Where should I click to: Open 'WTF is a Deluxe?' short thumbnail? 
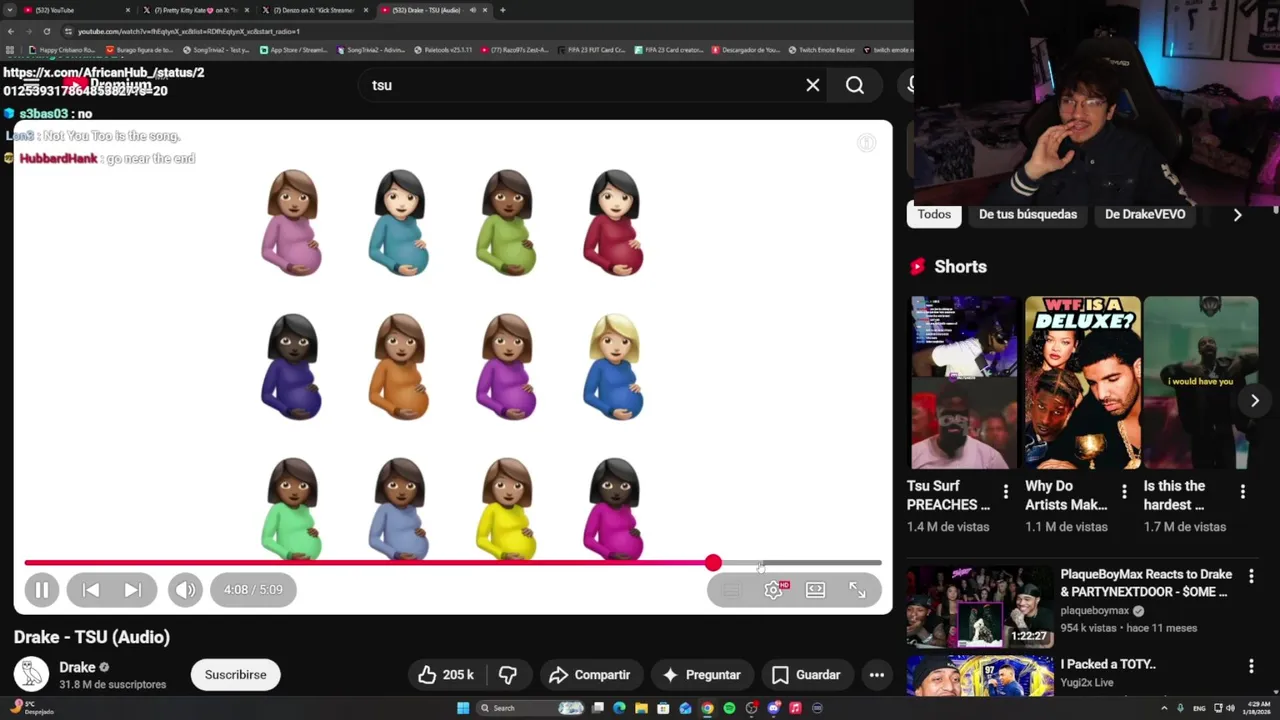1082,382
